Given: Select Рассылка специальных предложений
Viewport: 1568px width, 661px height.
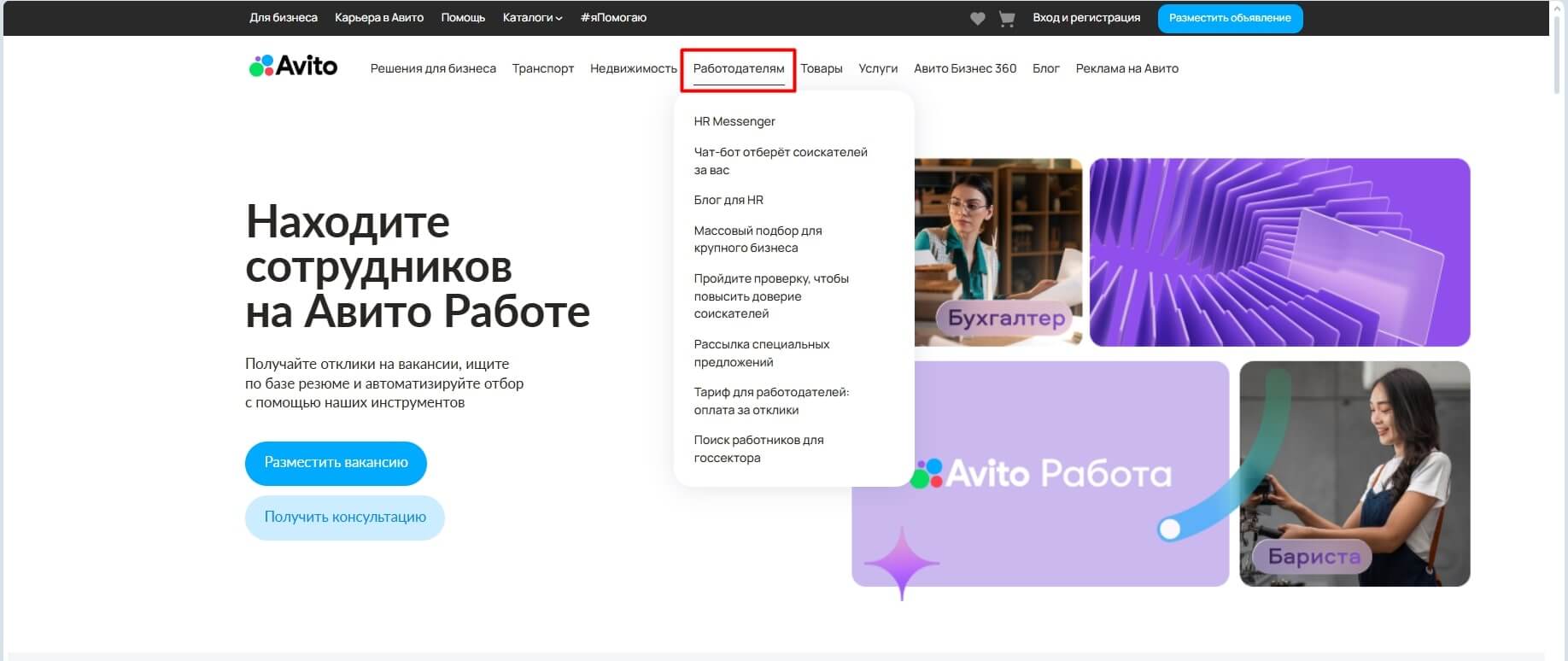Looking at the screenshot, I should point(762,353).
